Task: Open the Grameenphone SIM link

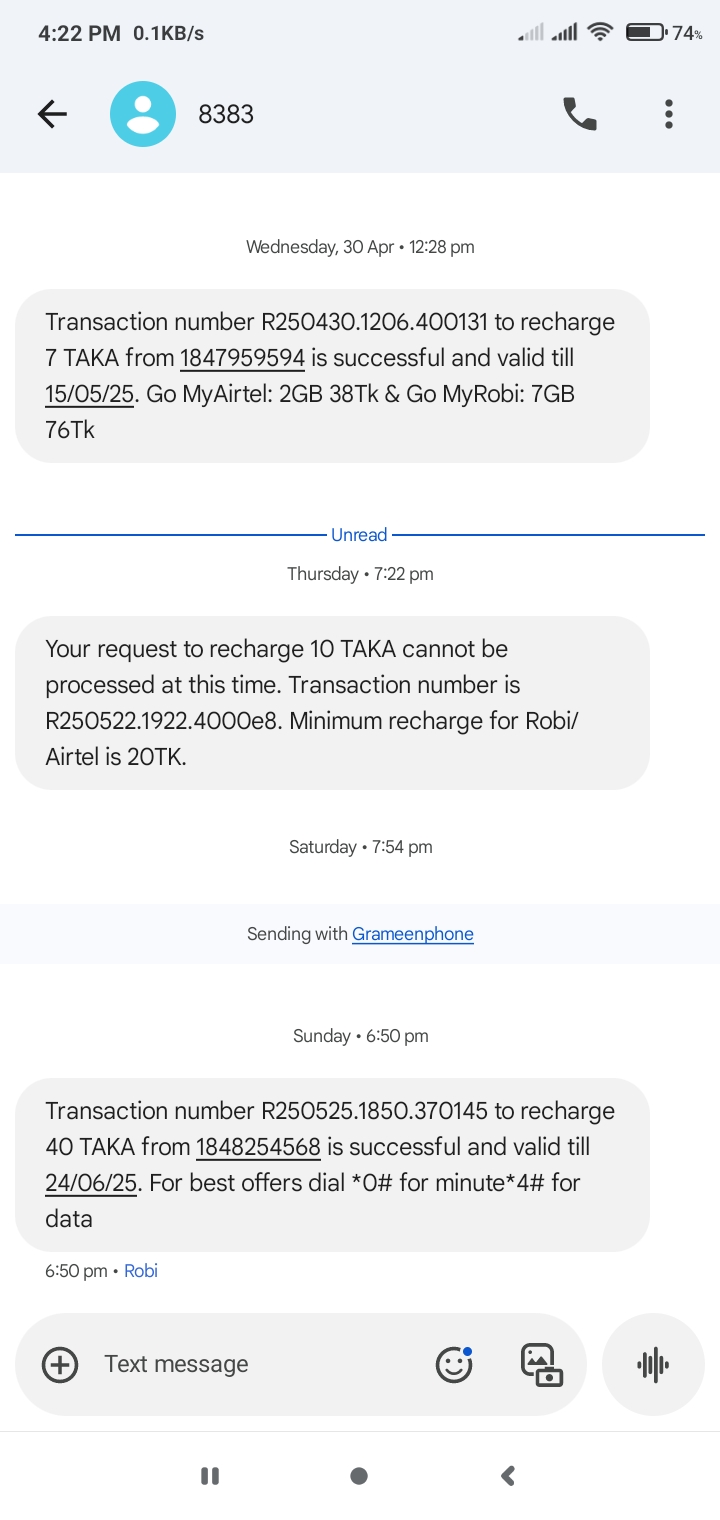Action: click(x=412, y=934)
